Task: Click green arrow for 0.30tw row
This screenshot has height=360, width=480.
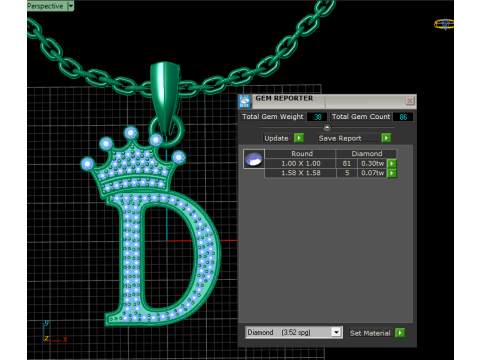Action: (392, 164)
